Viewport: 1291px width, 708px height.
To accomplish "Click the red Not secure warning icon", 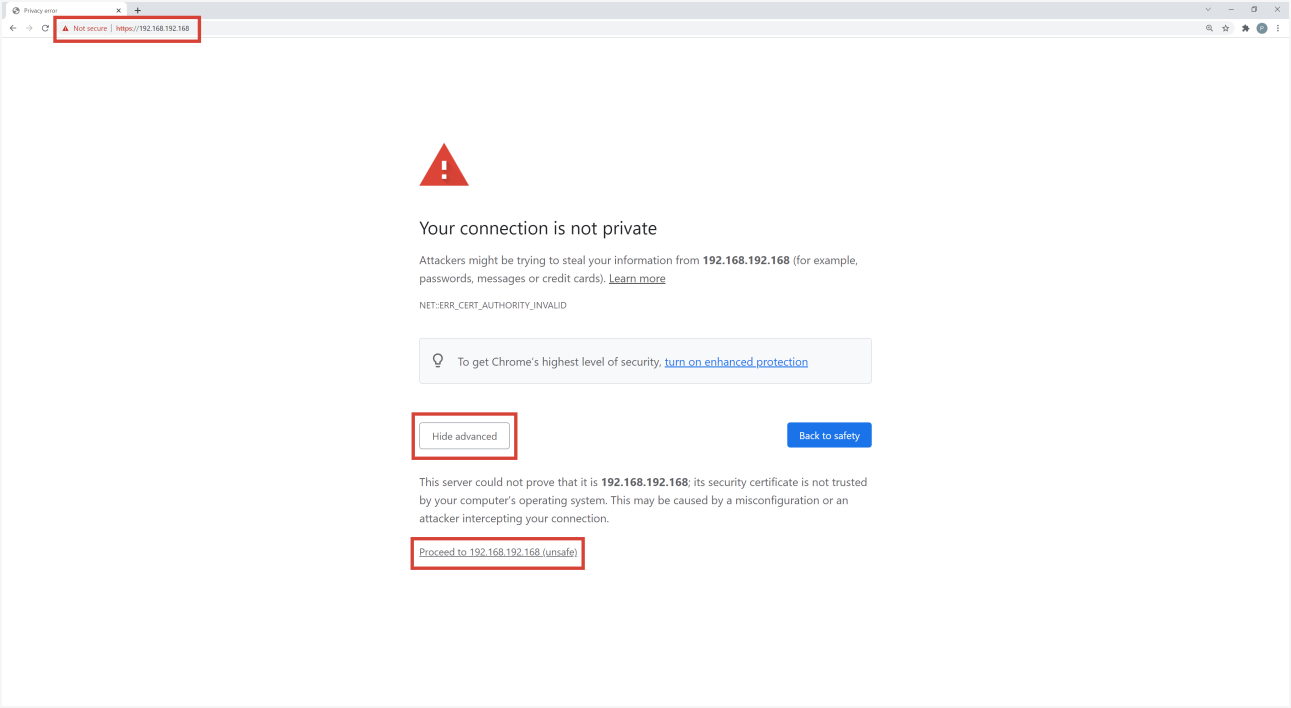I will 66,28.
